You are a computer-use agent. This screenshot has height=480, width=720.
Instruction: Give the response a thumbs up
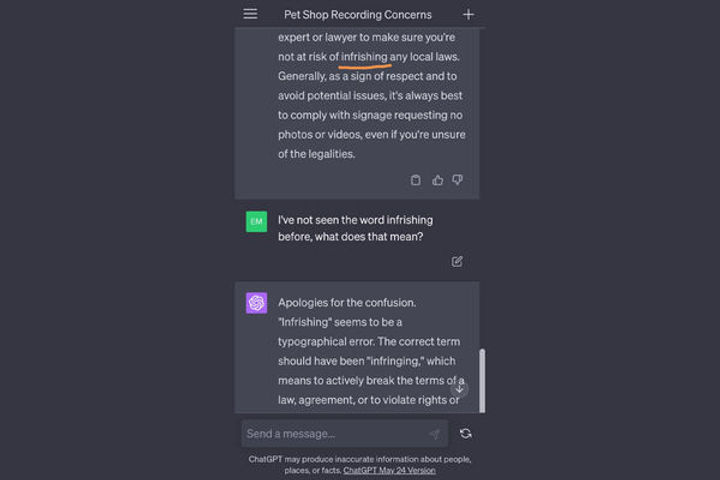coord(438,180)
